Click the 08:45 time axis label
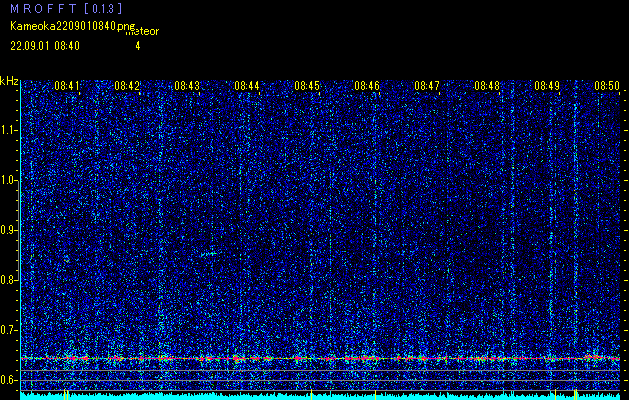This screenshot has width=629, height=400. pyautogui.click(x=307, y=86)
